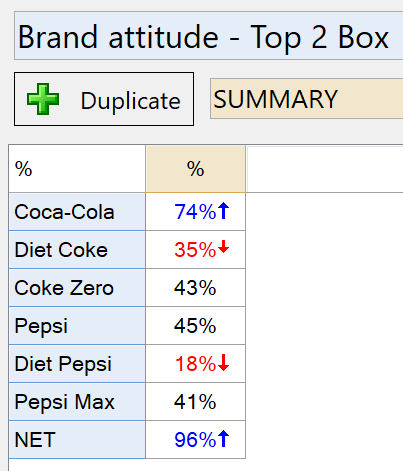Screen dimensions: 403x471
Task: Click the blue up arrow beside 96%
Action: click(224, 438)
